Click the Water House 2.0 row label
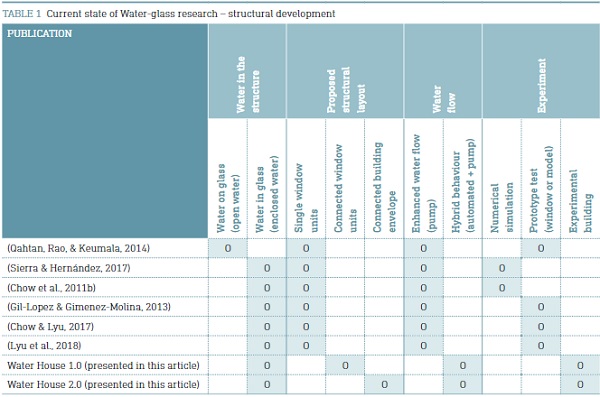 point(103,385)
